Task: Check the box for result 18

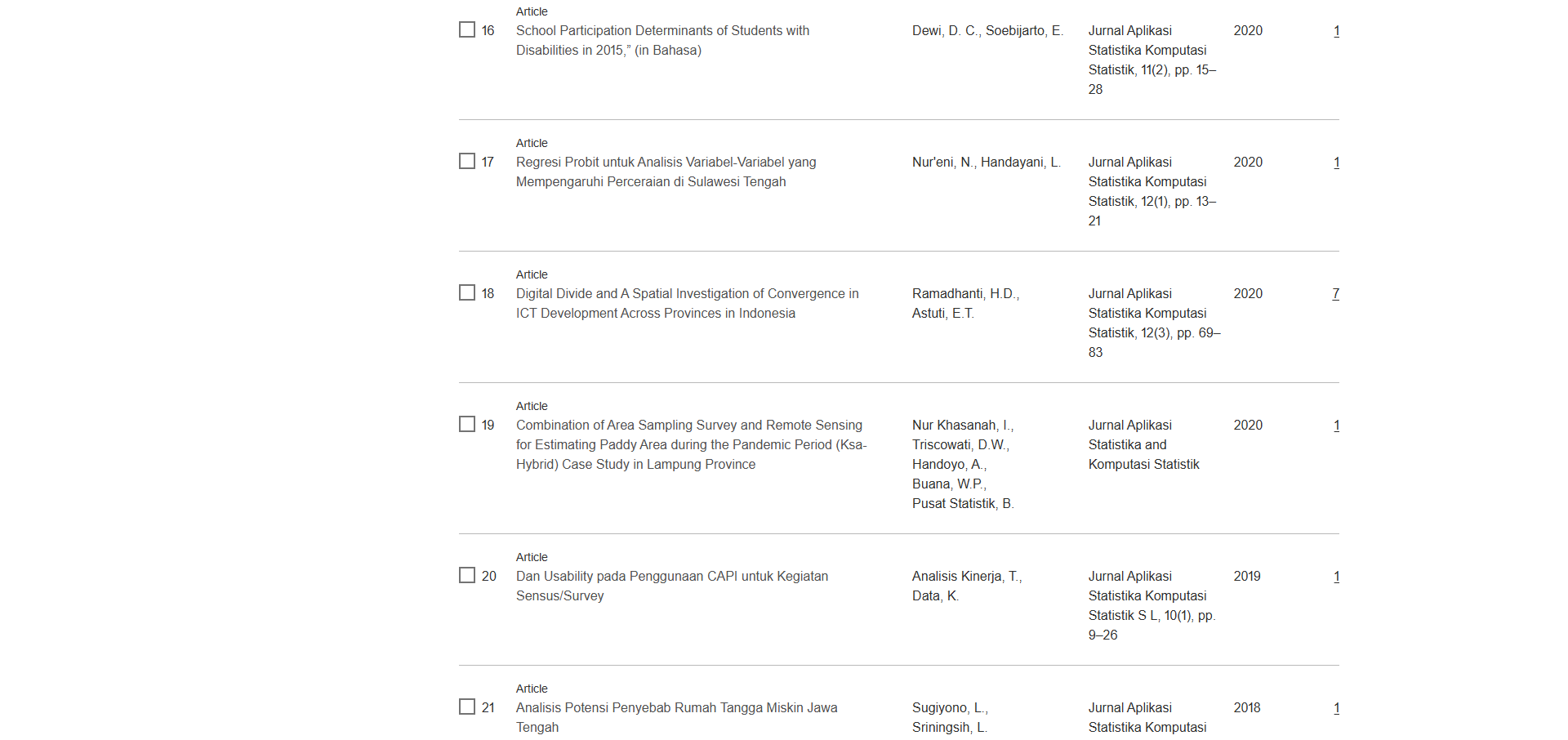Action: pyautogui.click(x=467, y=293)
